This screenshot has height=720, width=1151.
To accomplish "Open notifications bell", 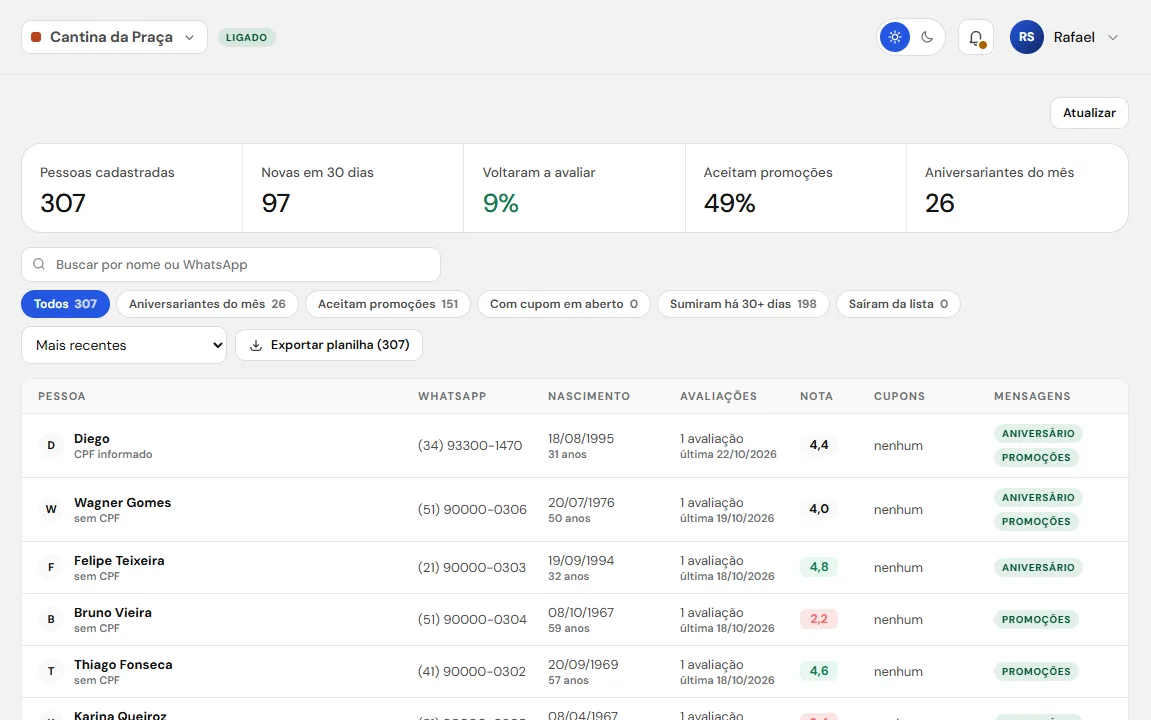I will (976, 37).
